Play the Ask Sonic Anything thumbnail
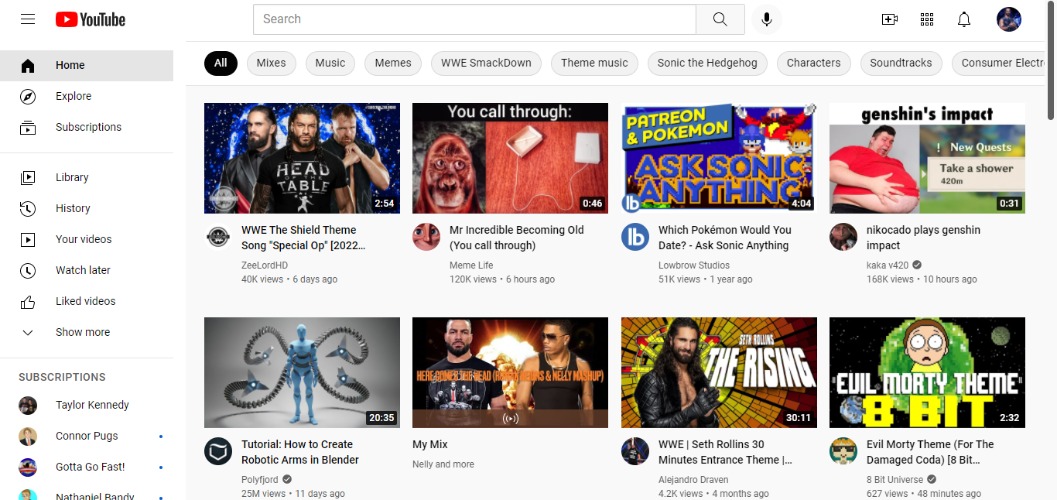This screenshot has height=500, width=1057. pos(719,158)
